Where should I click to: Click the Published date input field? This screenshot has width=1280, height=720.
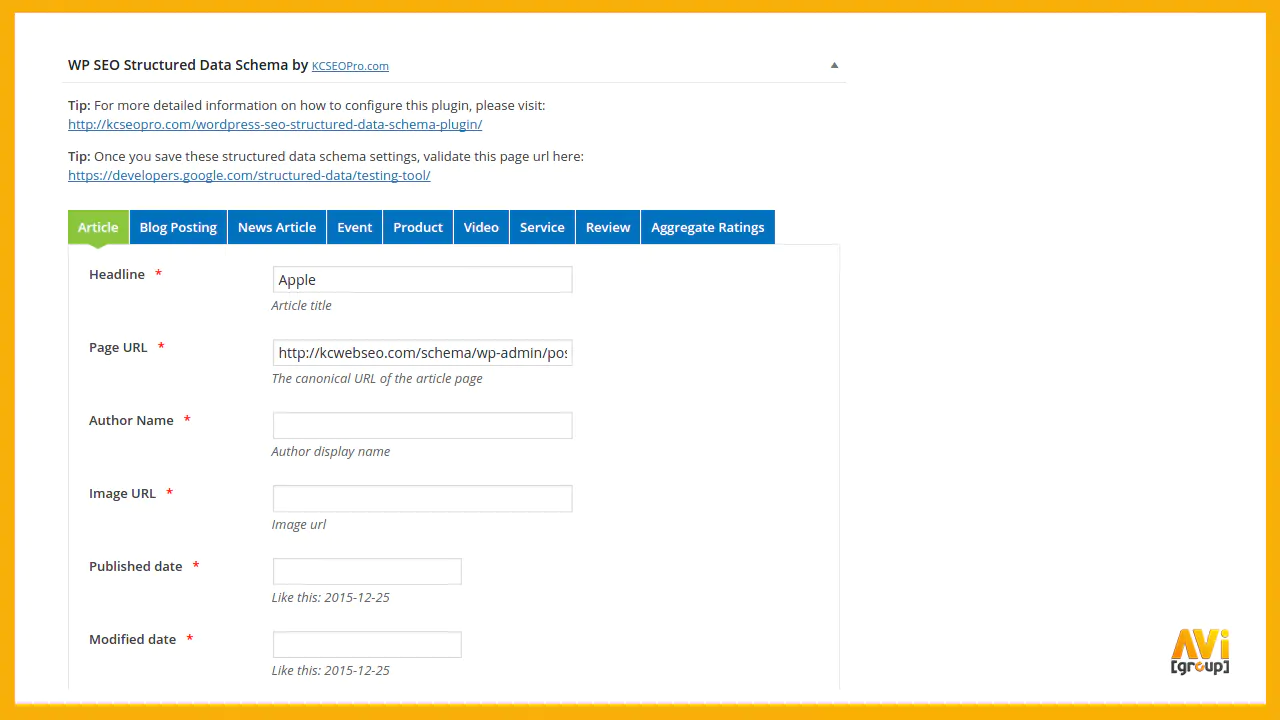coord(367,572)
